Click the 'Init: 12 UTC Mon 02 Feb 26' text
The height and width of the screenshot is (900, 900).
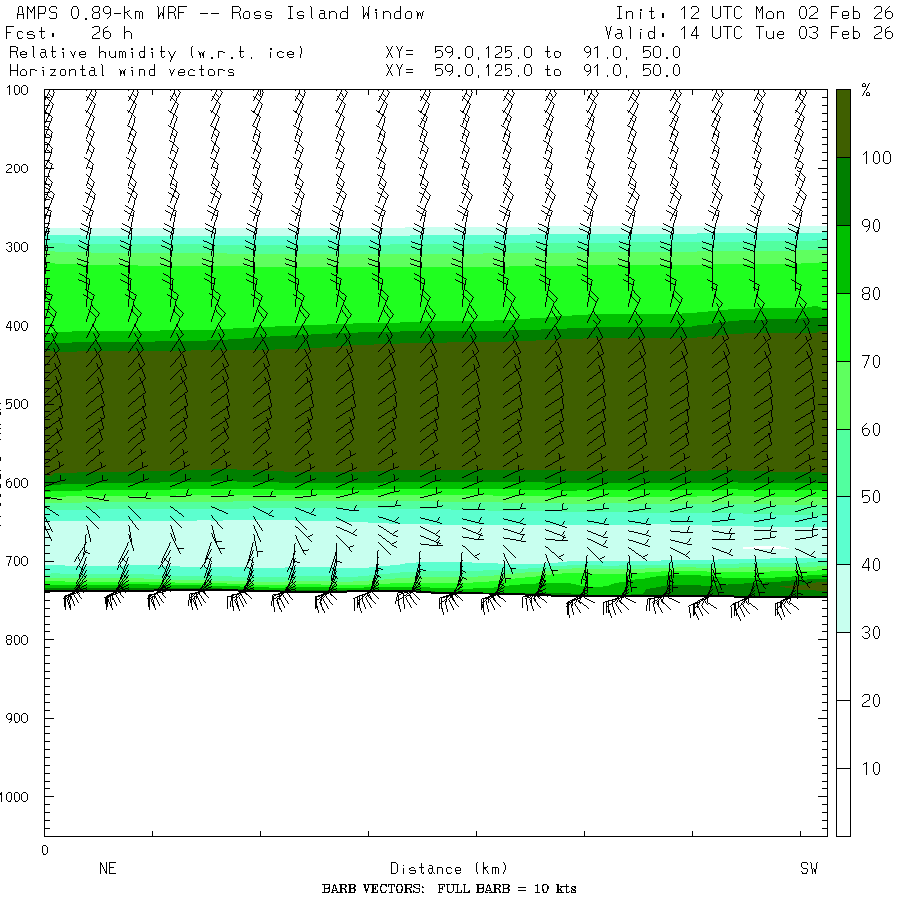coord(754,13)
